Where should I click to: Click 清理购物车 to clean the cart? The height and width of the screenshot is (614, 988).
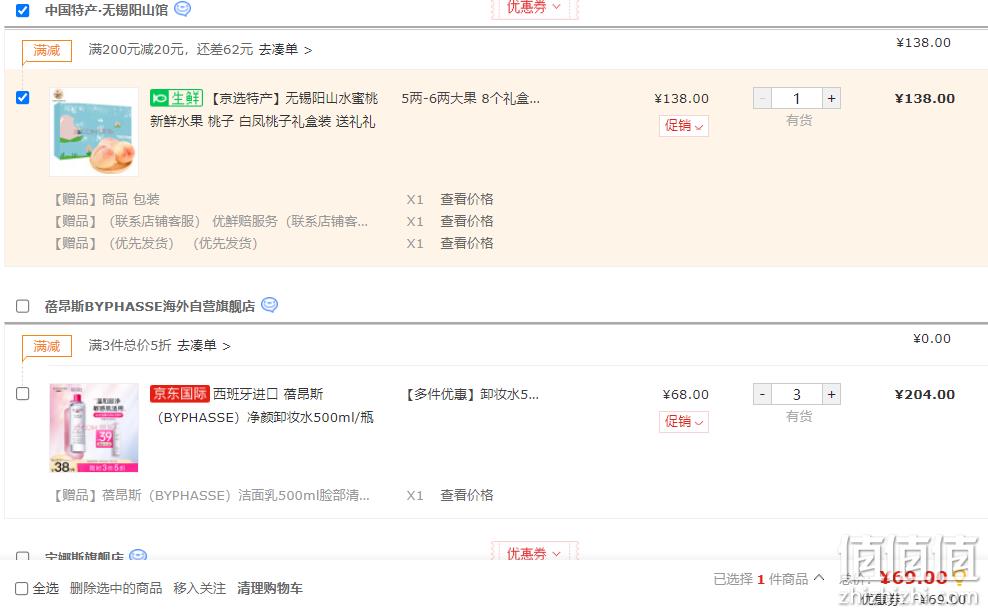click(x=270, y=588)
